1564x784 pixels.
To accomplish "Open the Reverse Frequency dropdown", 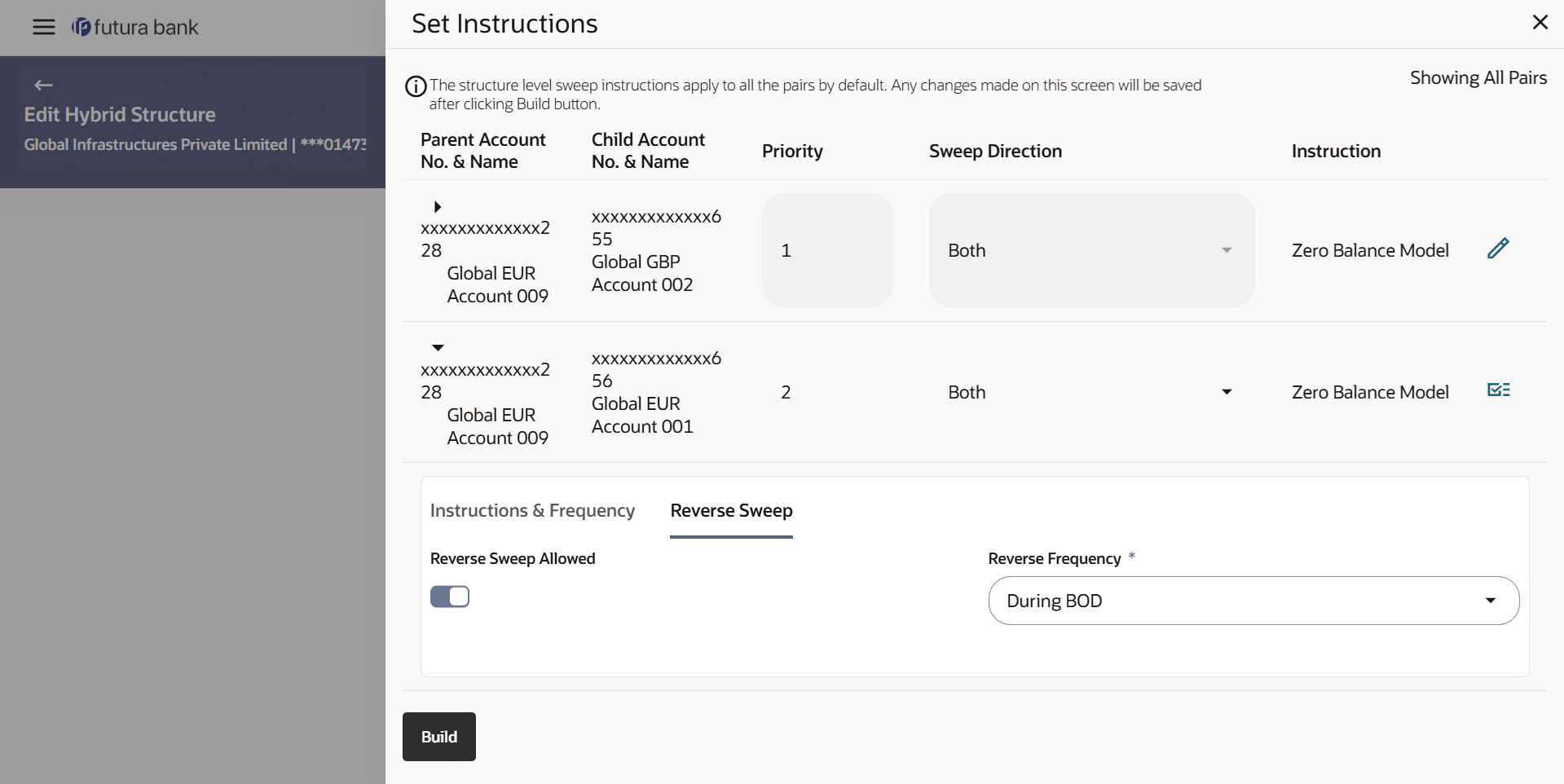I will [x=1253, y=601].
